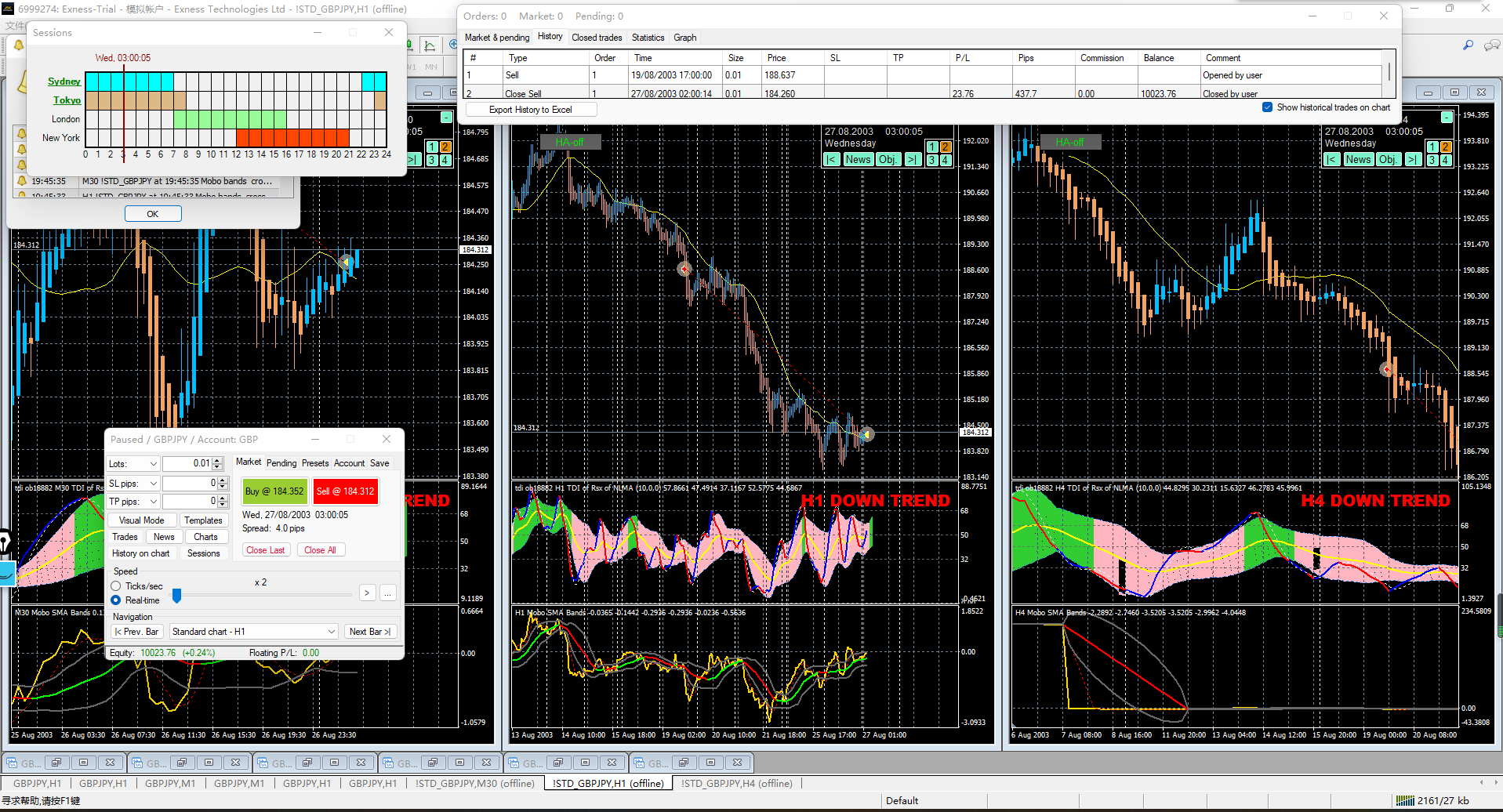Click the SL pips value input field

pos(190,483)
